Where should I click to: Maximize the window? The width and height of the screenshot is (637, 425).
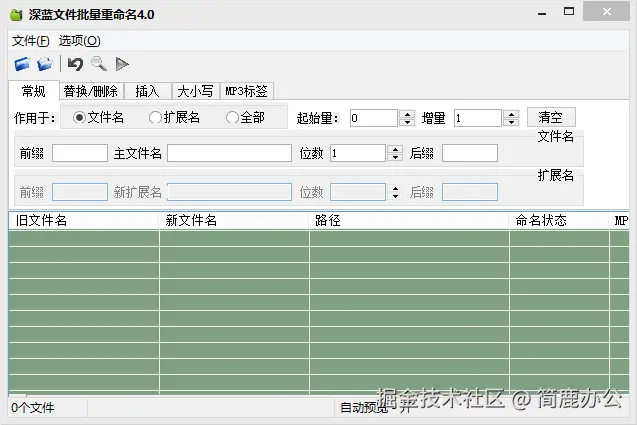[569, 12]
